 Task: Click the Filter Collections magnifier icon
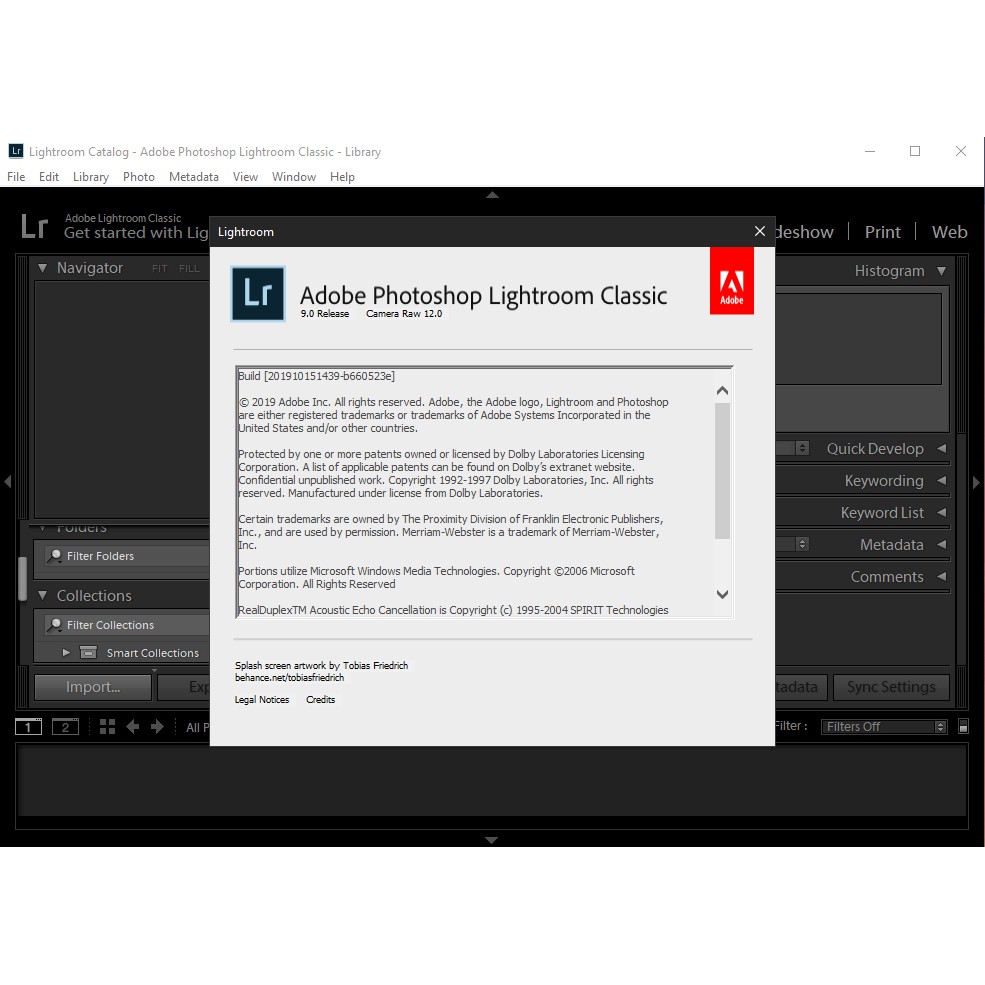pos(55,624)
